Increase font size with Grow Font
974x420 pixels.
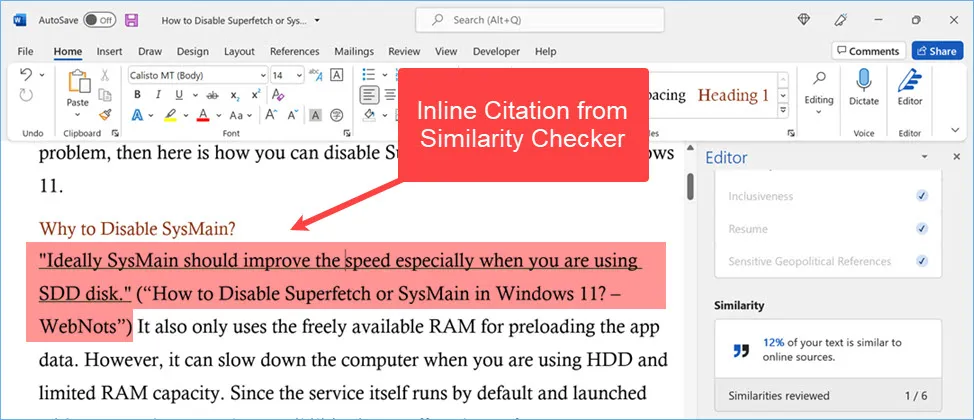[x=271, y=115]
